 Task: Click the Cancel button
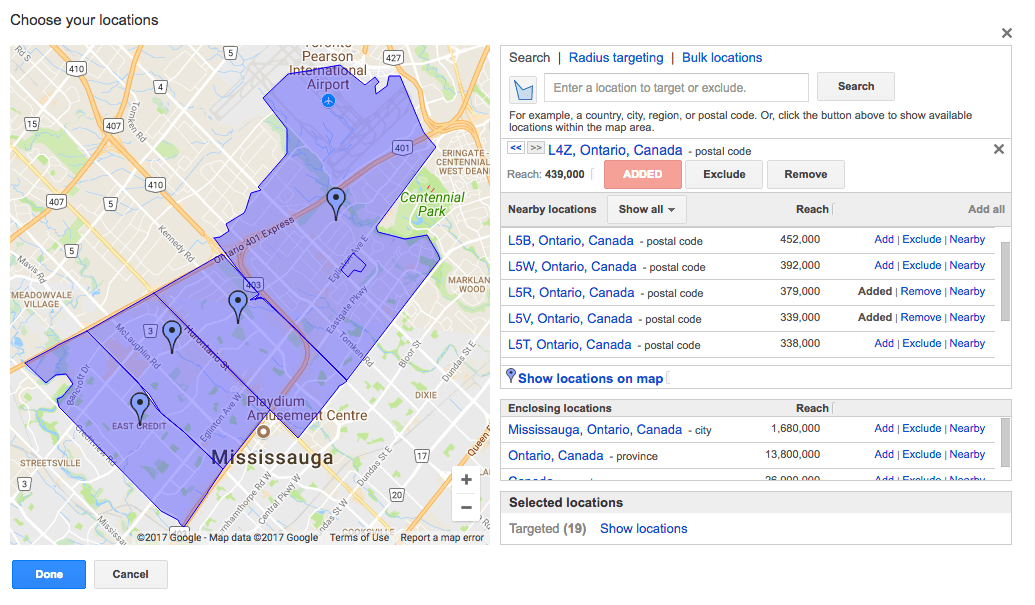(130, 574)
